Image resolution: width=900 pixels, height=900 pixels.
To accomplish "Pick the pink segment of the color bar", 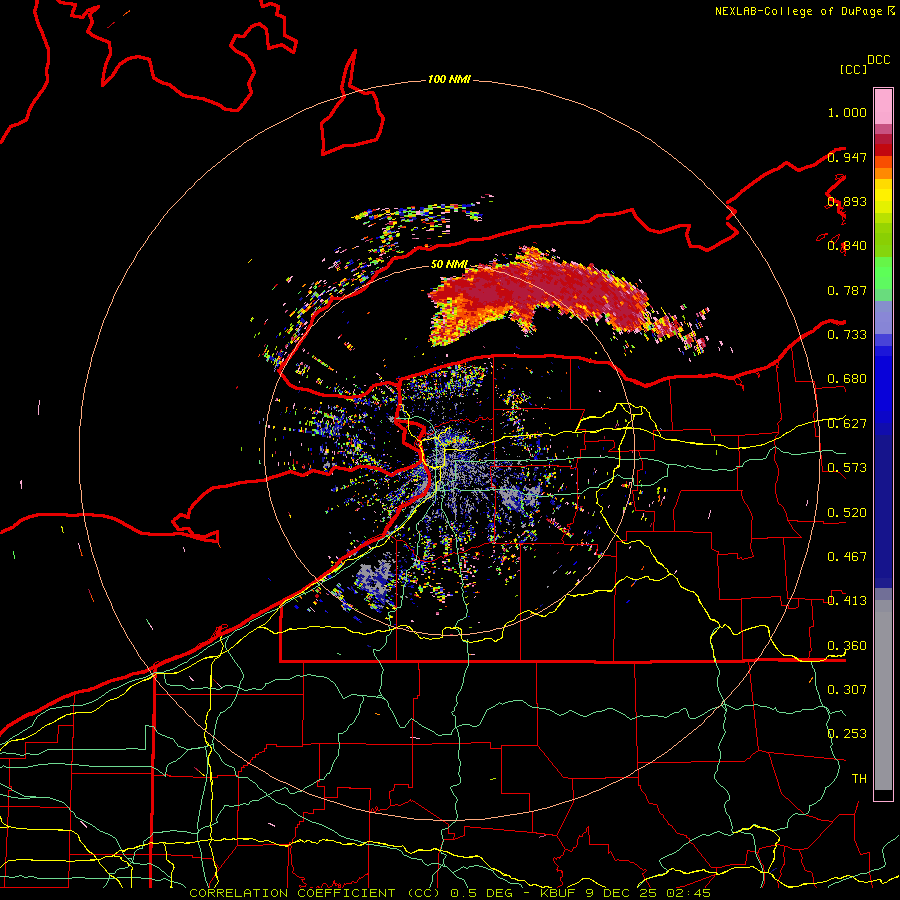I will (x=883, y=106).
